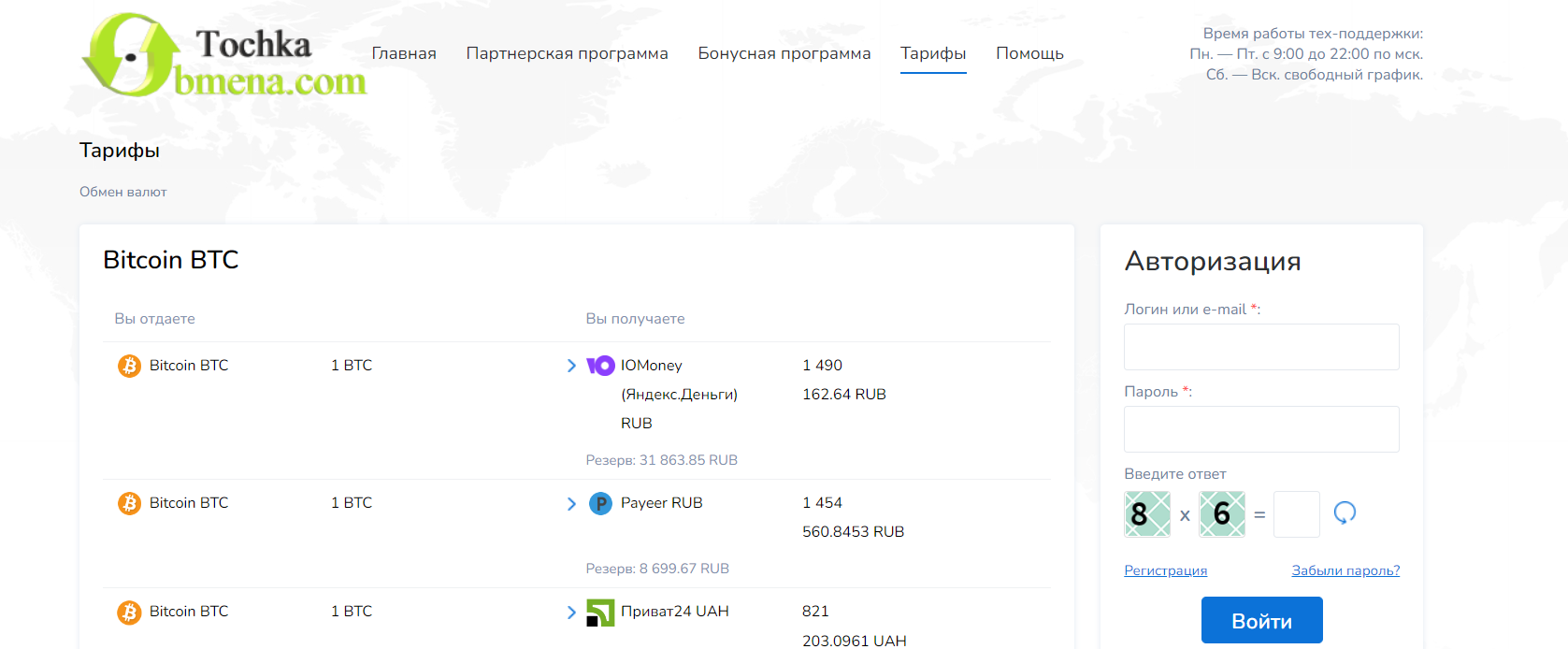The width and height of the screenshot is (1568, 649).
Task: Click the IOMoney purple logo icon
Action: point(600,366)
